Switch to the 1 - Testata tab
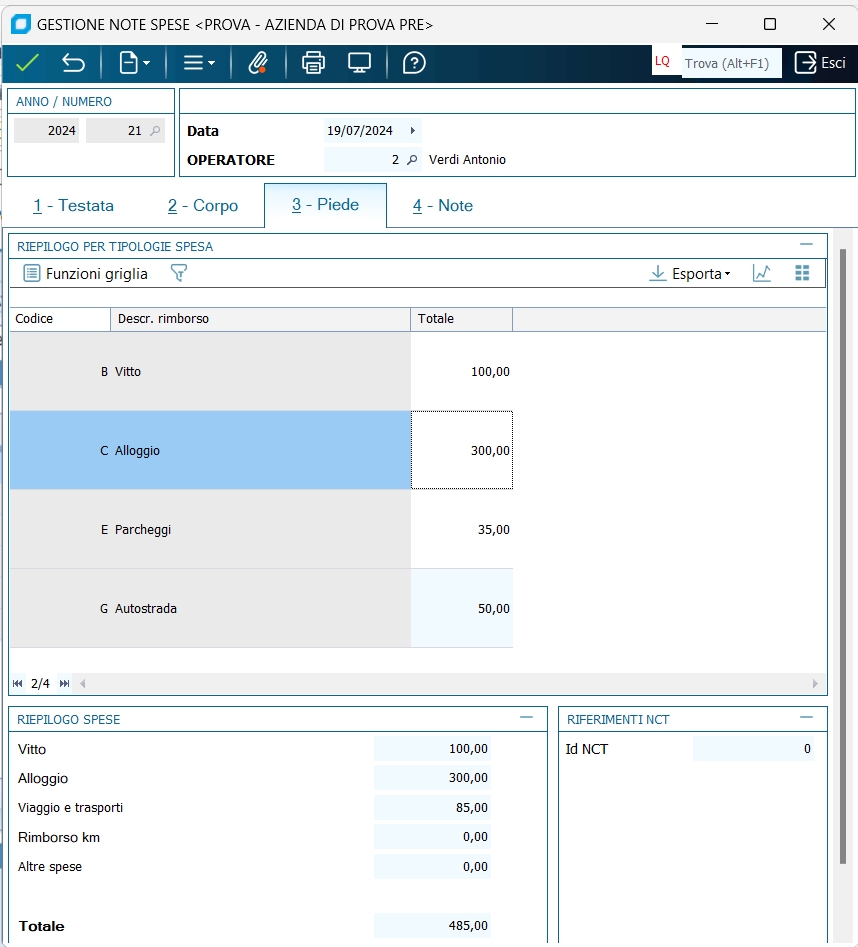Image resolution: width=858 pixels, height=947 pixels. coord(74,205)
